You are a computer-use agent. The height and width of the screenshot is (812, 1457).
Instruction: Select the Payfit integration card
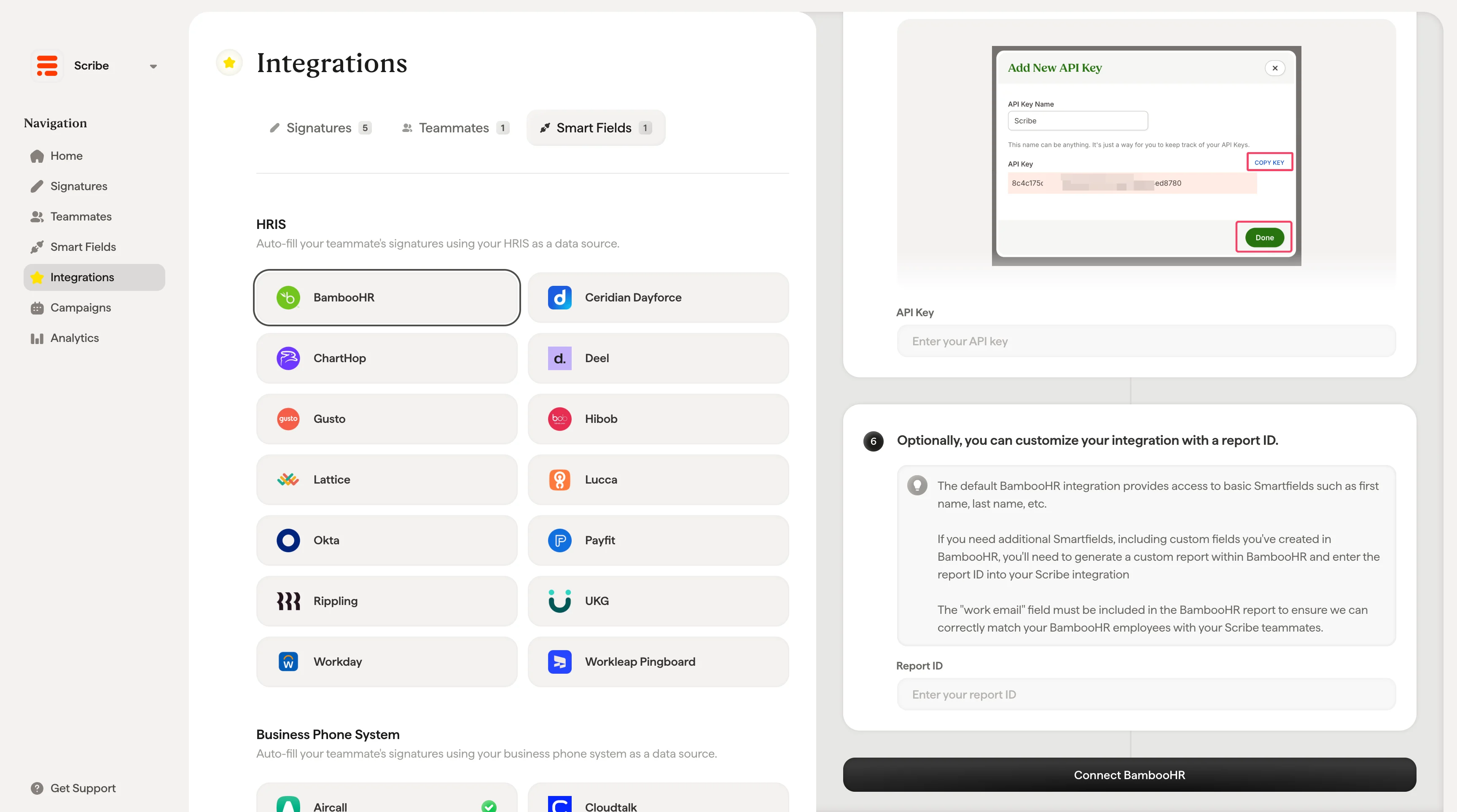click(658, 540)
